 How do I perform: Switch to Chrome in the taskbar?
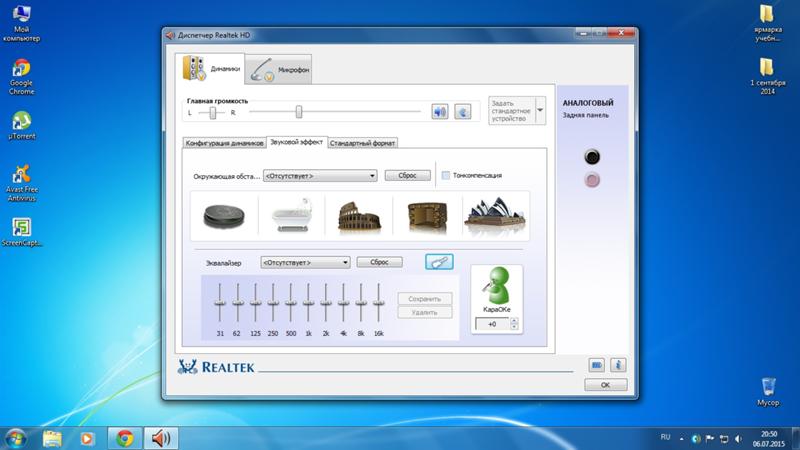[x=124, y=438]
